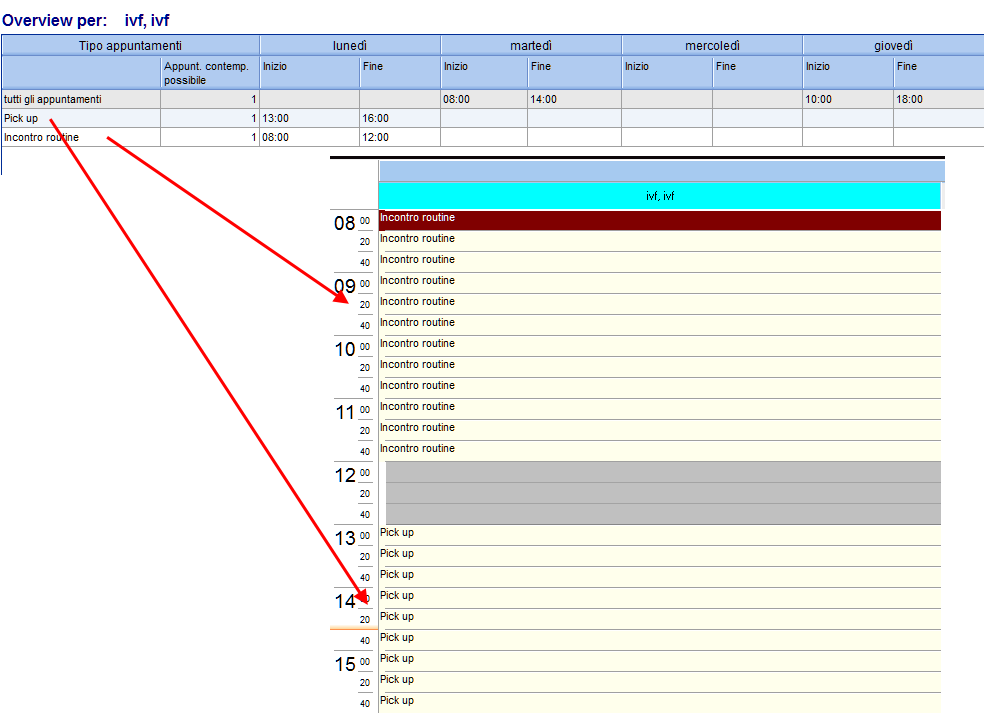984x713 pixels.
Task: Select the Incontro routine slot at 09:40
Action: click(660, 325)
